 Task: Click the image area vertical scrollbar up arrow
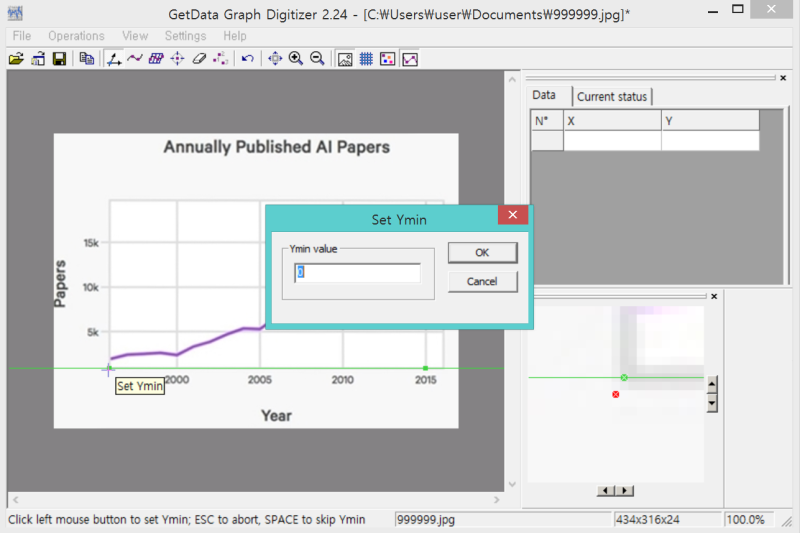point(512,79)
